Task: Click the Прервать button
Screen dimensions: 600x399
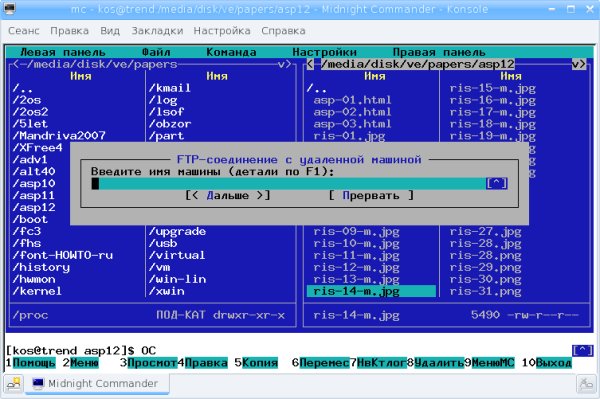Action: [x=371, y=195]
